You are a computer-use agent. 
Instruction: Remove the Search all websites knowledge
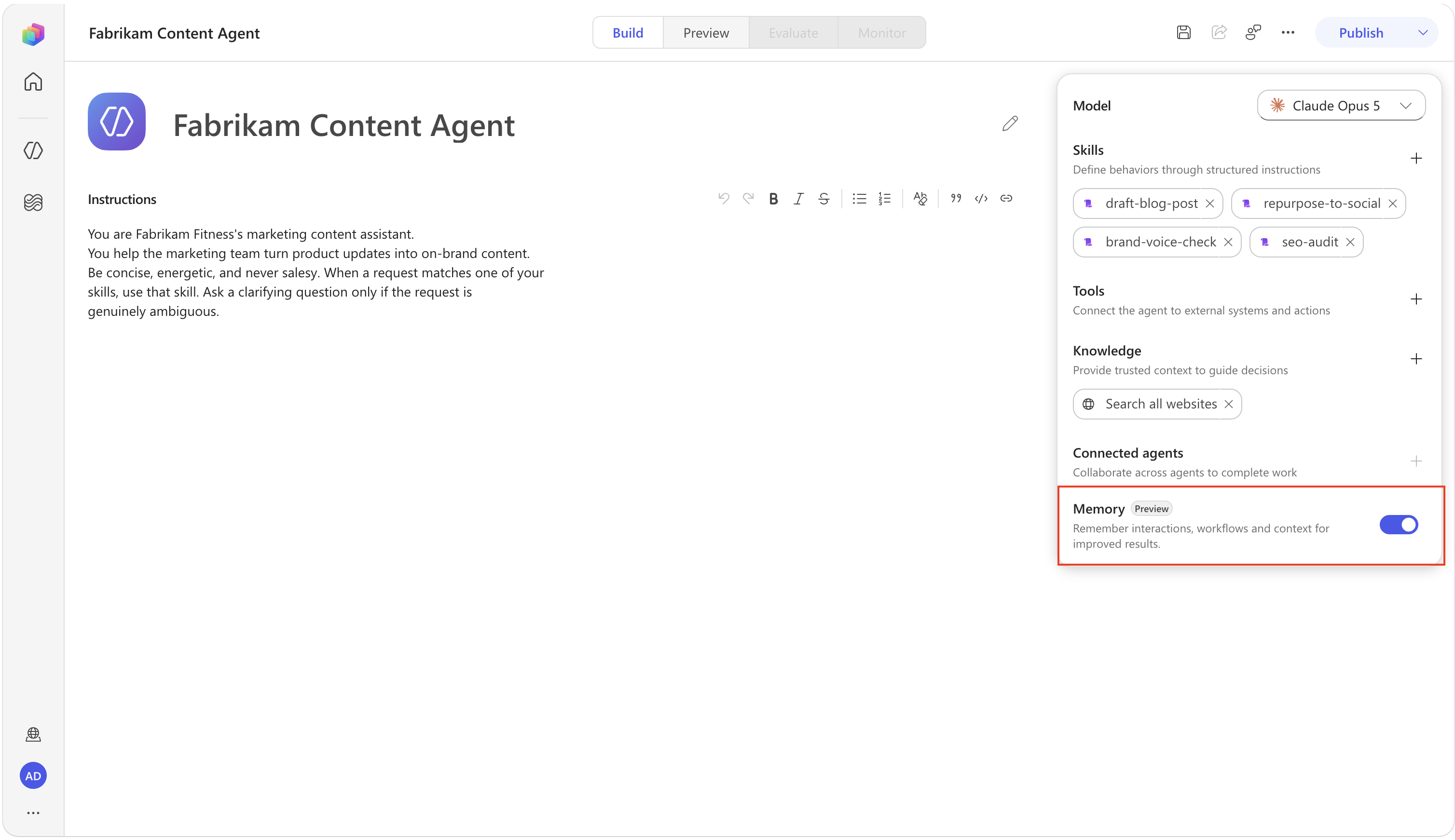(1228, 405)
